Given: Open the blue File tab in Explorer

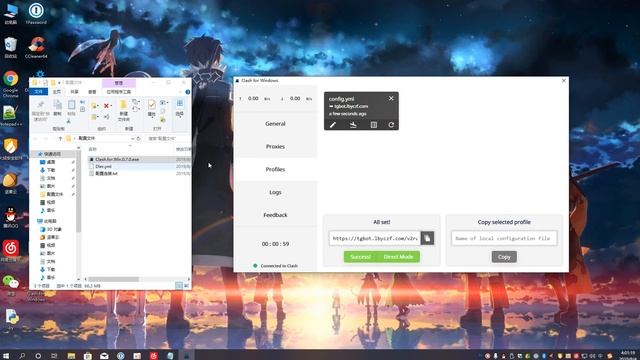Looking at the screenshot, I should coord(38,92).
